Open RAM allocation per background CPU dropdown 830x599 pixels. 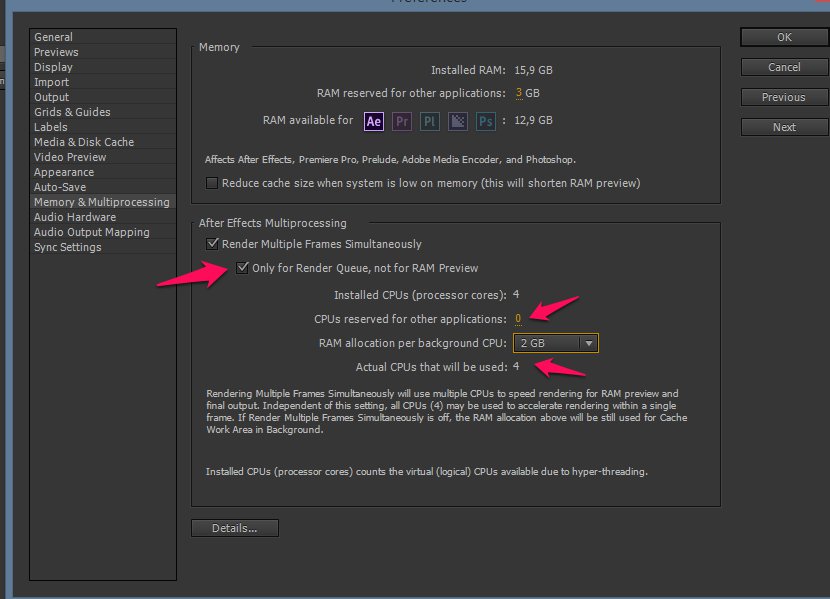pyautogui.click(x=556, y=343)
